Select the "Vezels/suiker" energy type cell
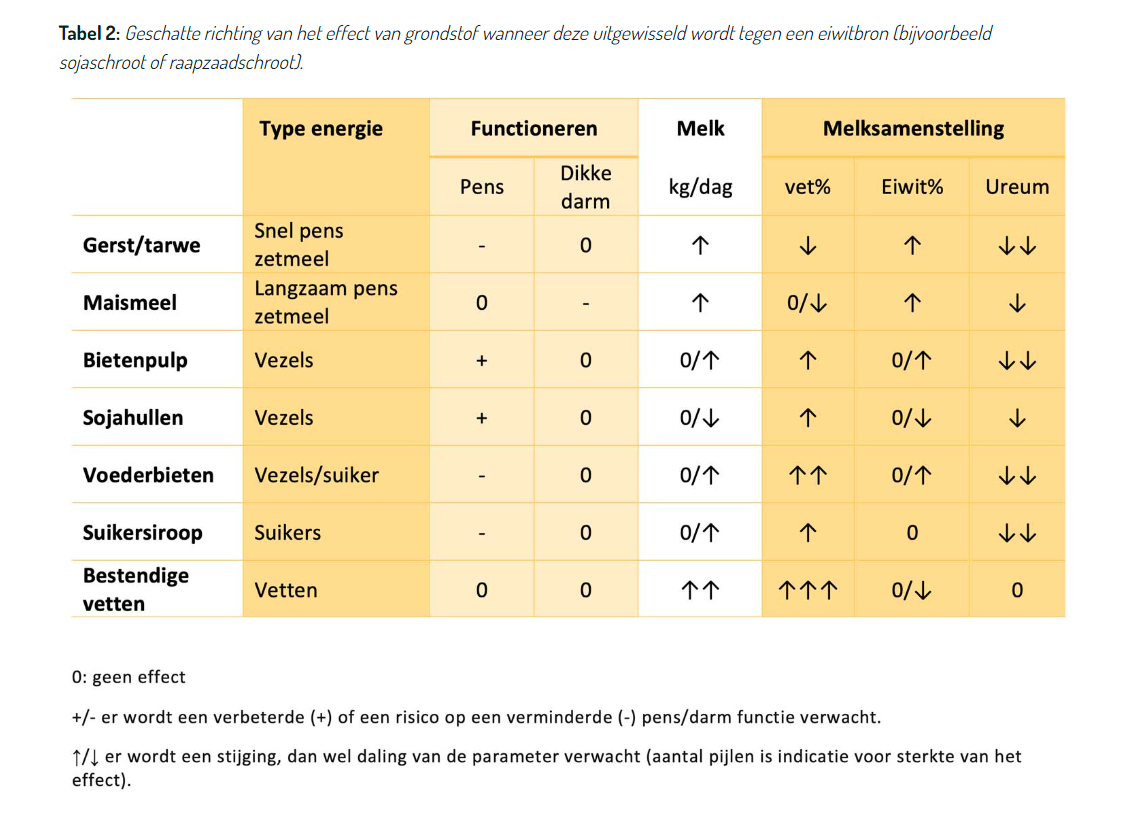Viewport: 1145px width, 820px height. pyautogui.click(x=317, y=476)
